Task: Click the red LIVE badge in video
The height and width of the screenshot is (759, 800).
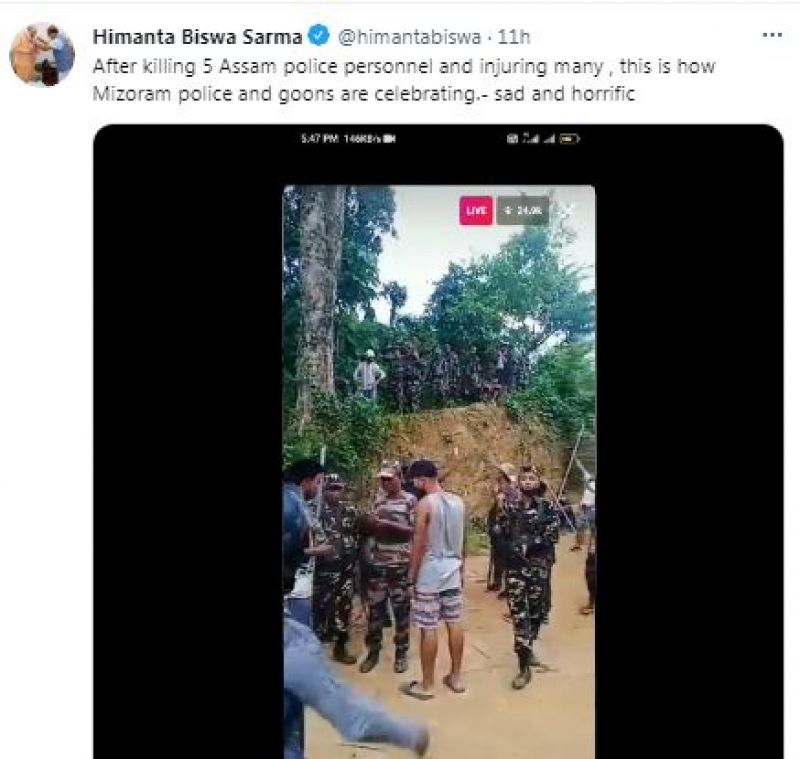Action: (x=476, y=210)
